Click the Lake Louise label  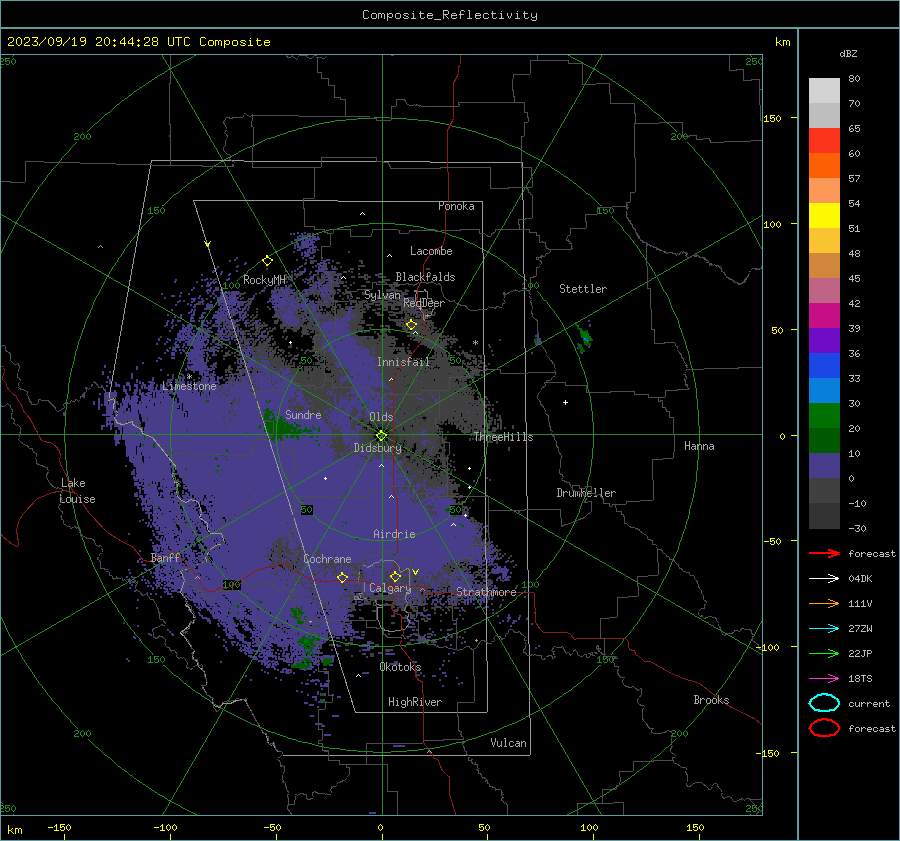(x=77, y=491)
